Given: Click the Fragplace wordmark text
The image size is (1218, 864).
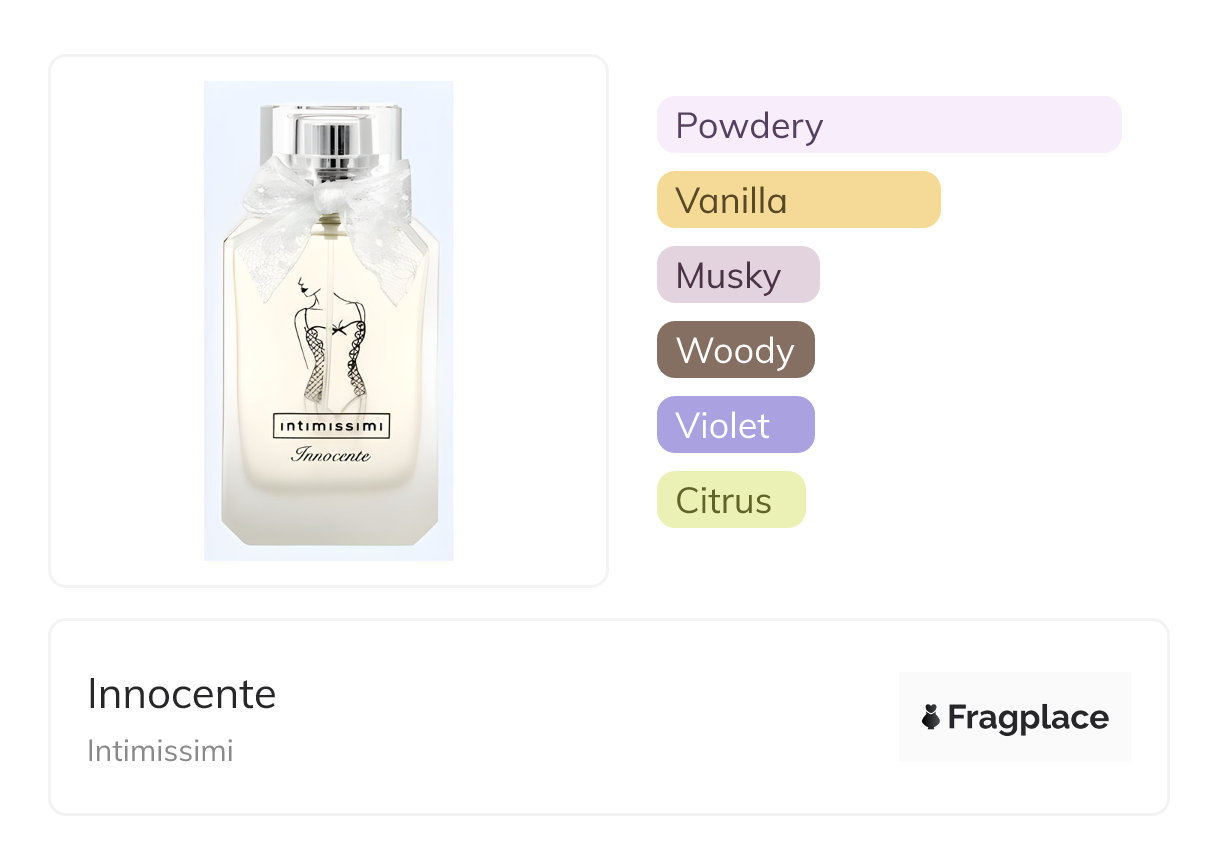Looking at the screenshot, I should click(x=1028, y=718).
